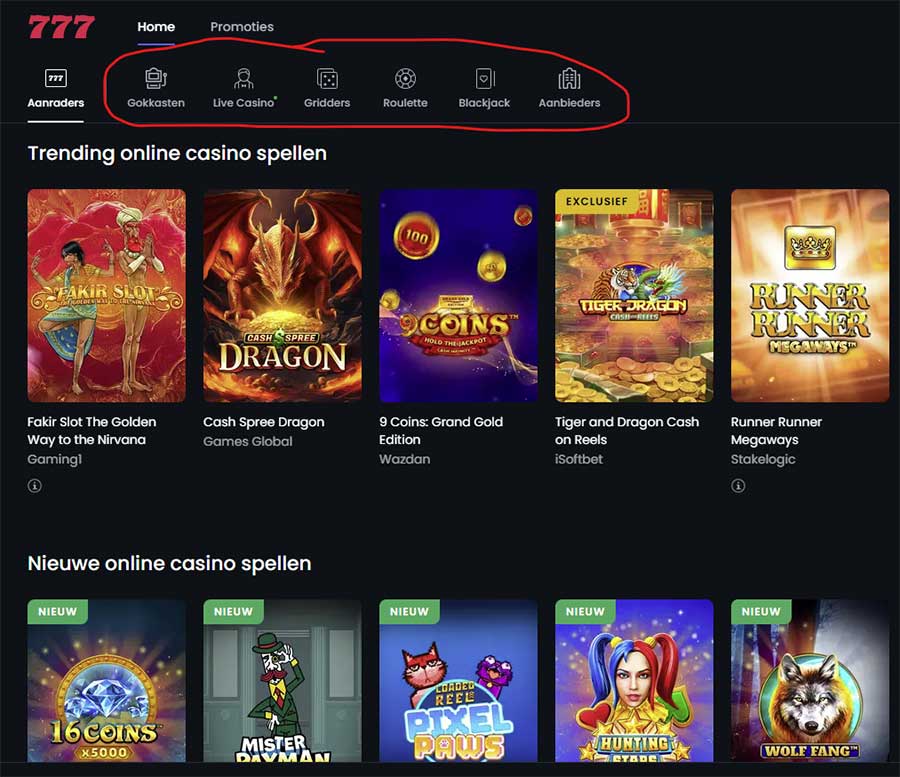Screen dimensions: 900x777
Task: Show info for Runner Runner Megaways
Action: coord(738,486)
